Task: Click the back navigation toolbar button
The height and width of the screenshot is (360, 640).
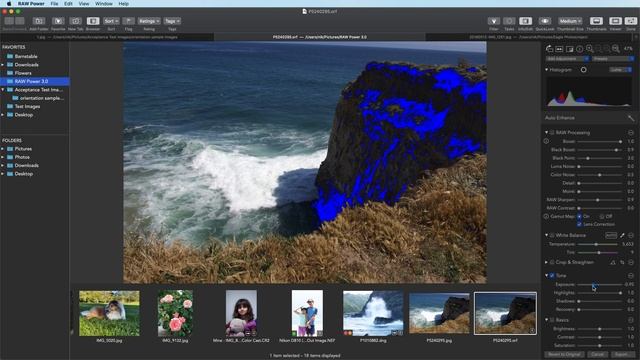Action: [x=9, y=21]
